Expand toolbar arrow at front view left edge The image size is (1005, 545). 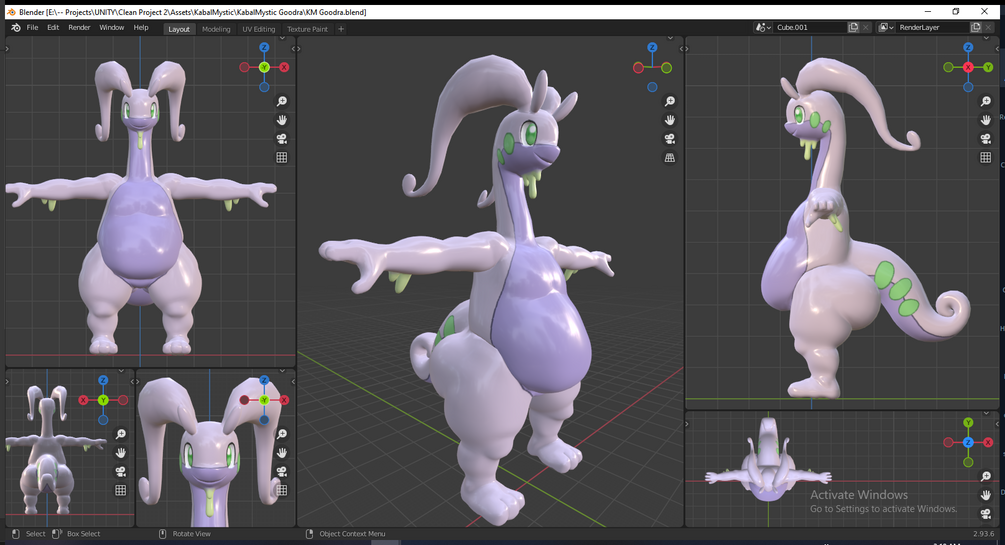(8, 49)
